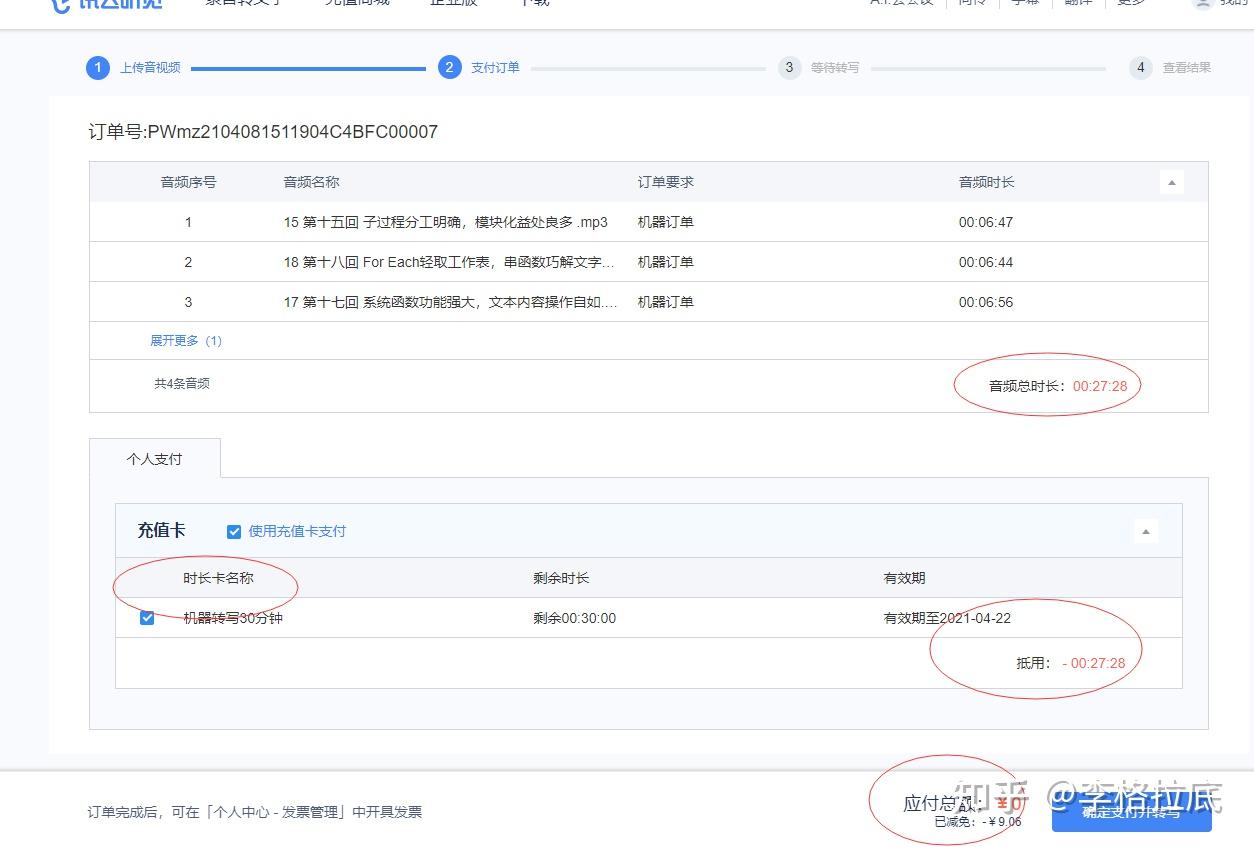Click audio row 15 第十五回 name

pos(446,222)
